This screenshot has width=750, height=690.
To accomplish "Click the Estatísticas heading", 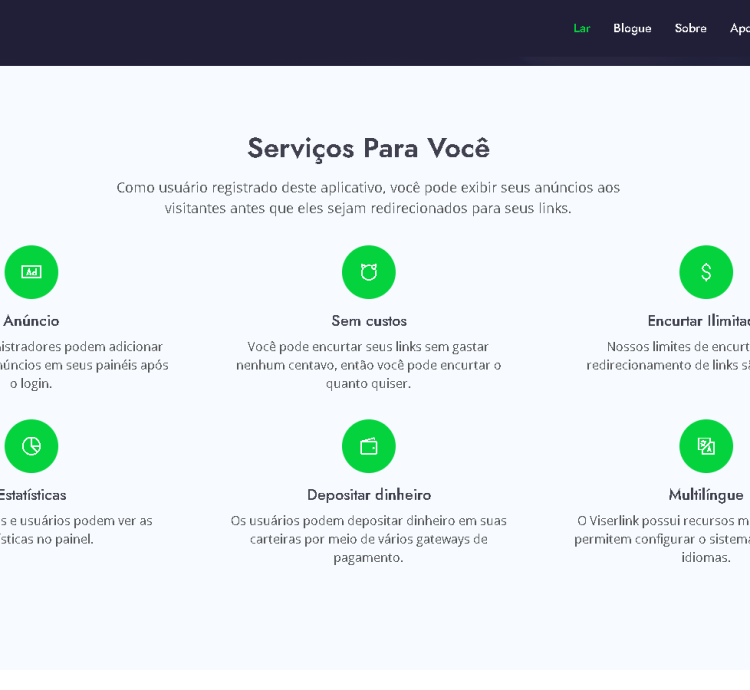I will (x=33, y=495).
